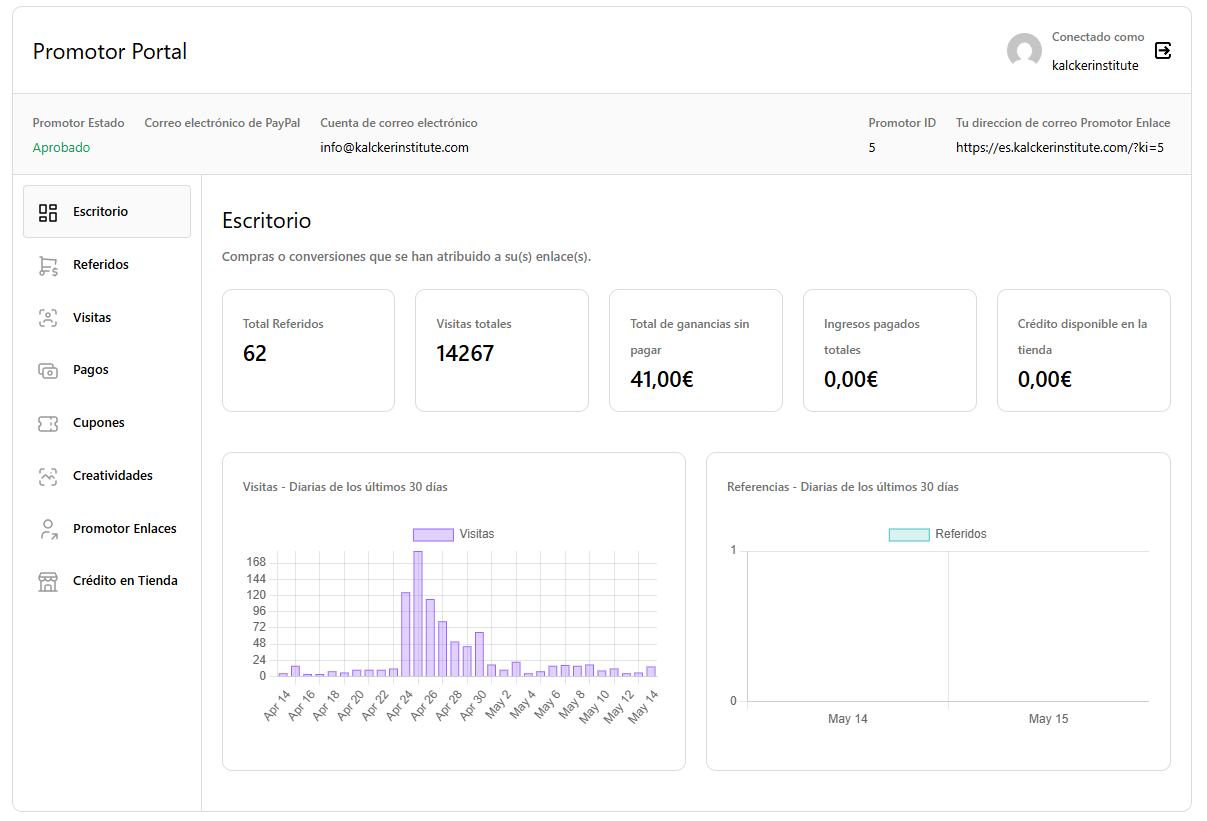Click the Cupones ticket icon

pos(48,423)
